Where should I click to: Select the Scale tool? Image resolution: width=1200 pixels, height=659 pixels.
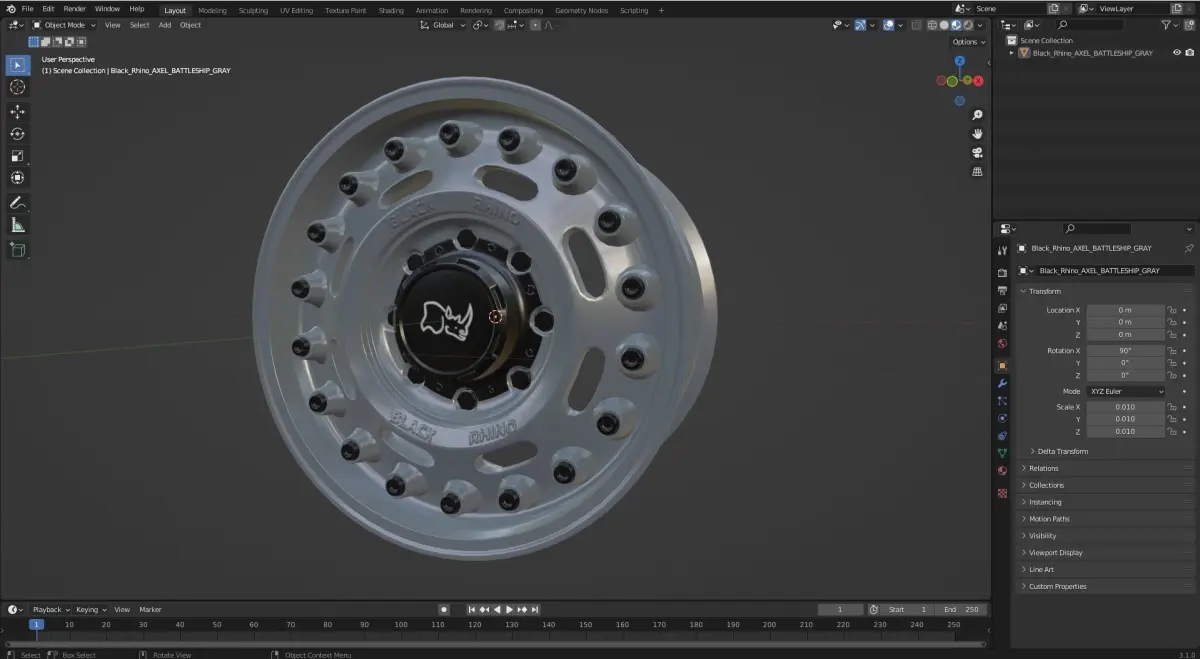(x=18, y=156)
